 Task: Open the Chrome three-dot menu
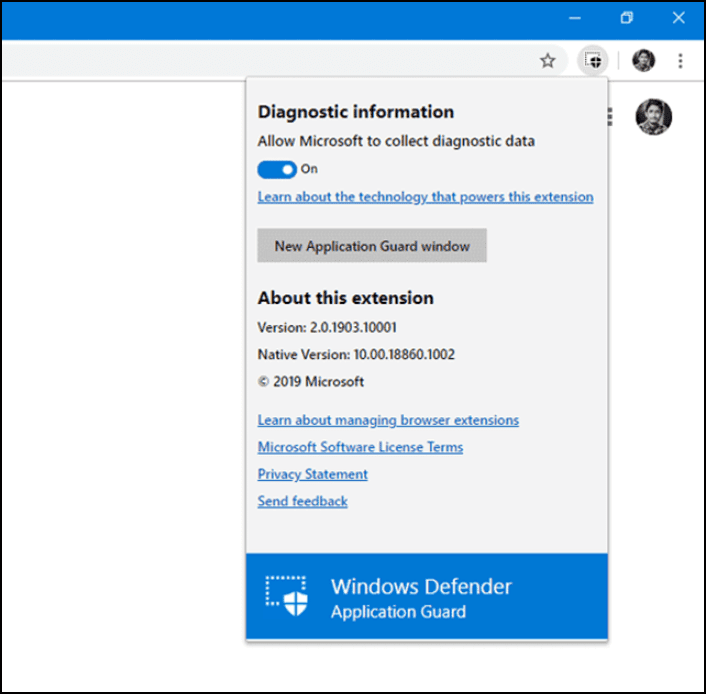680,60
